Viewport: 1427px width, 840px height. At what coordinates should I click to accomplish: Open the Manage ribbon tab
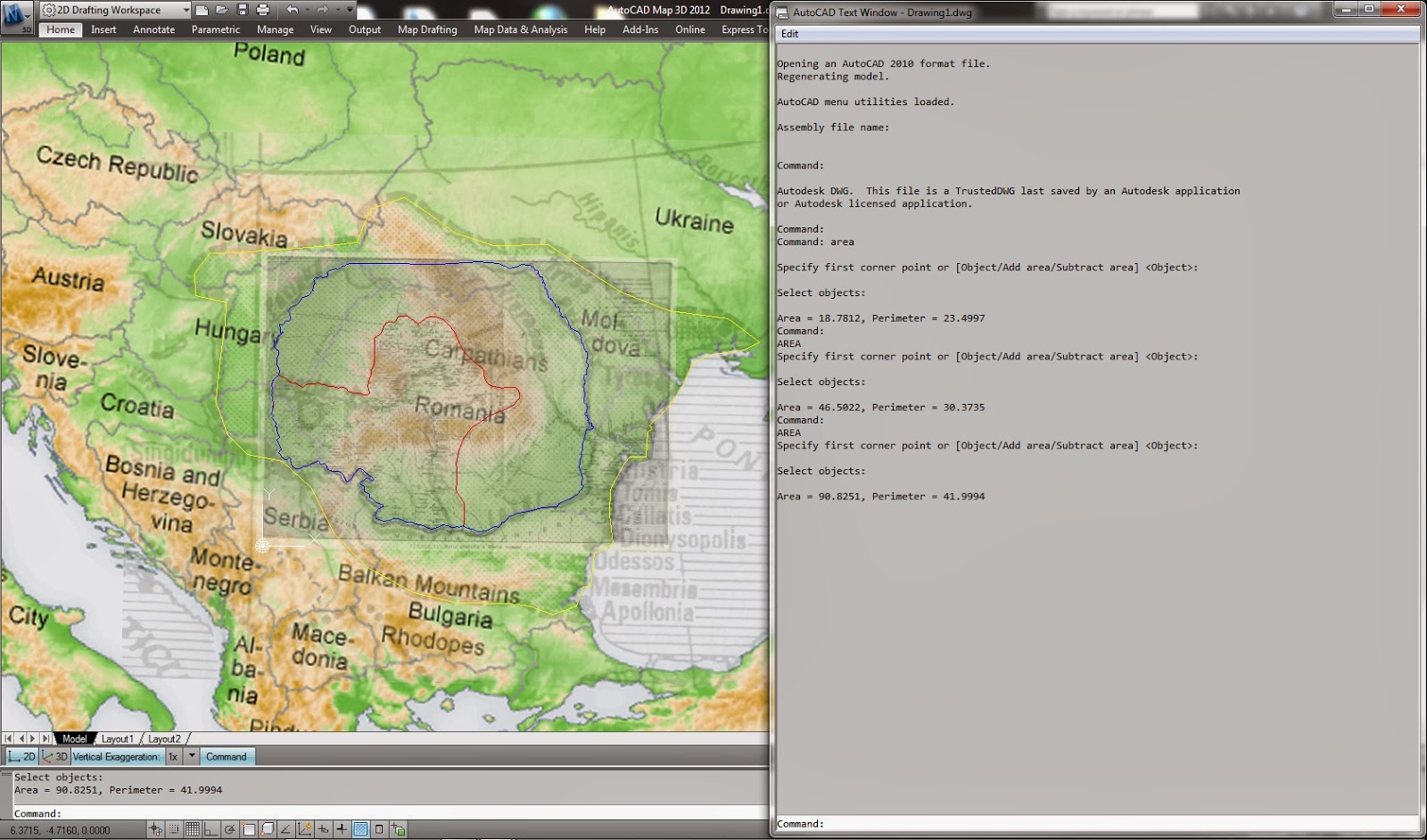tap(276, 29)
